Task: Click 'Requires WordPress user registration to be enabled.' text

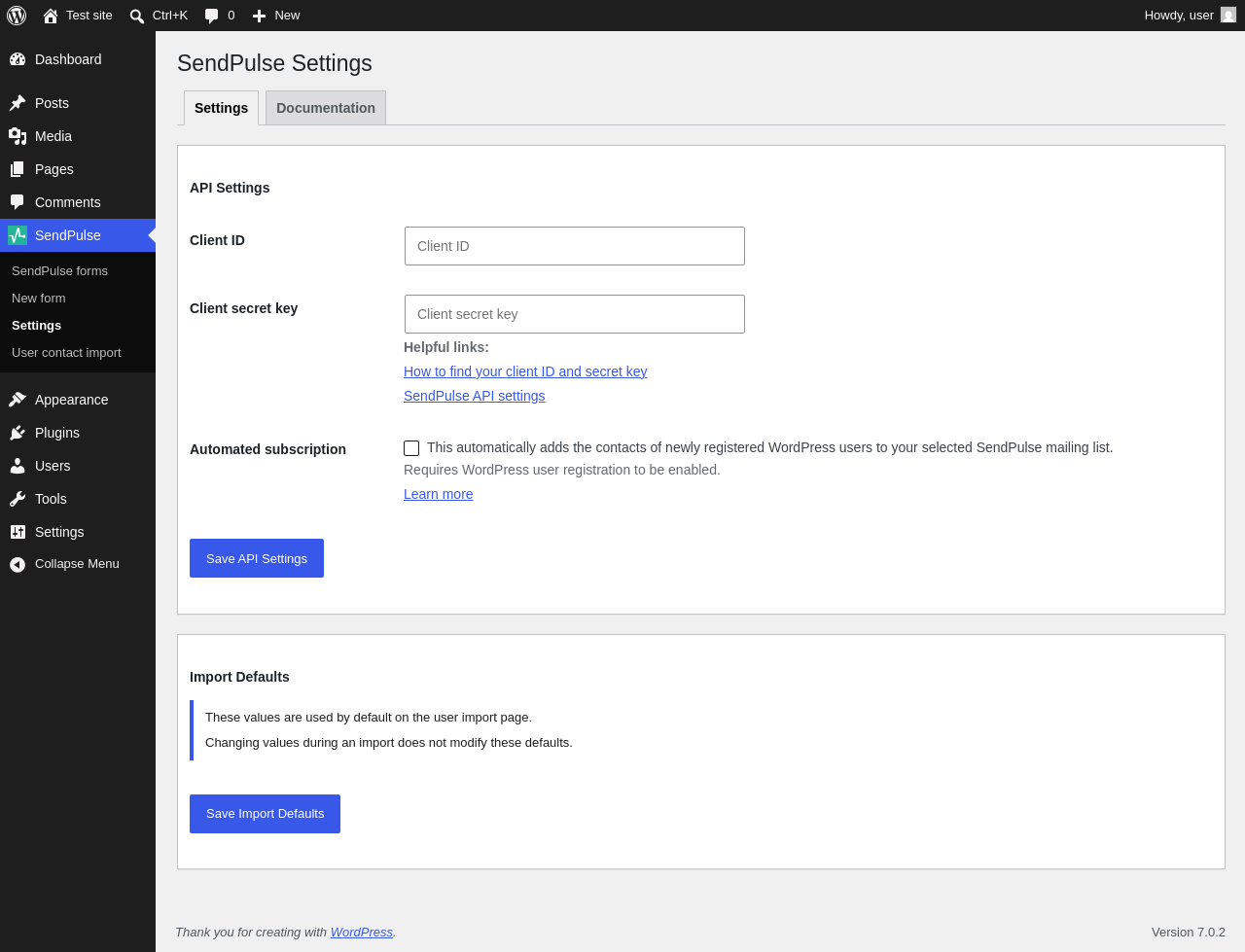Action: pyautogui.click(x=562, y=470)
